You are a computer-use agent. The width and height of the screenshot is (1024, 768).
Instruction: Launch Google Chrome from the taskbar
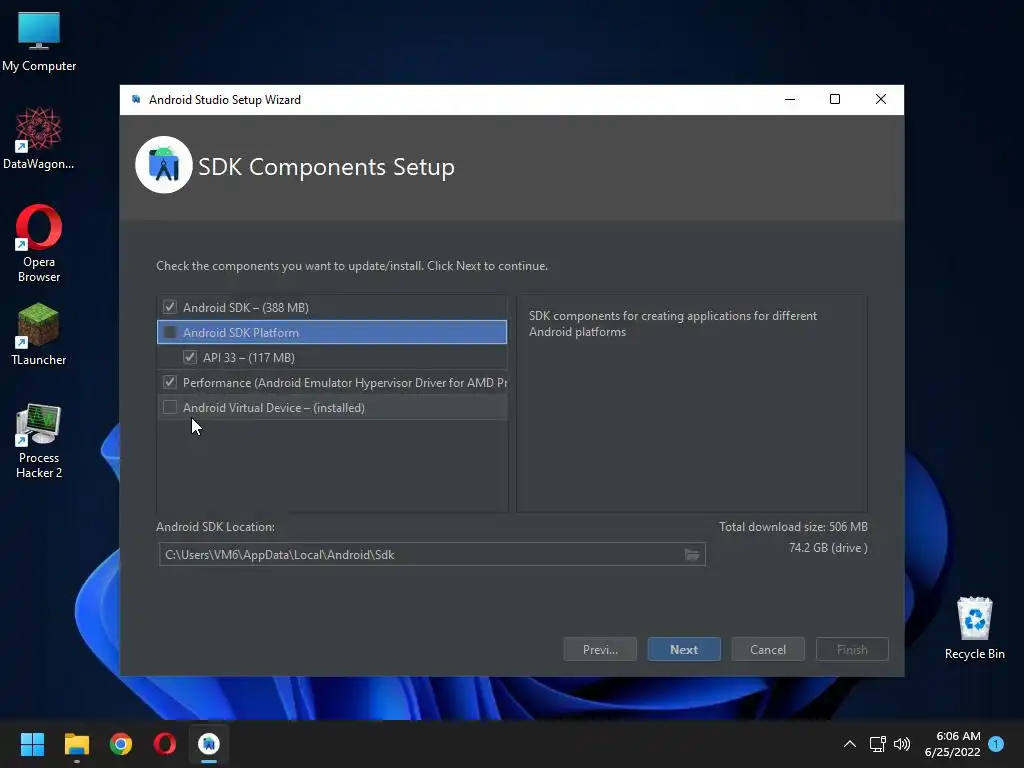121,744
